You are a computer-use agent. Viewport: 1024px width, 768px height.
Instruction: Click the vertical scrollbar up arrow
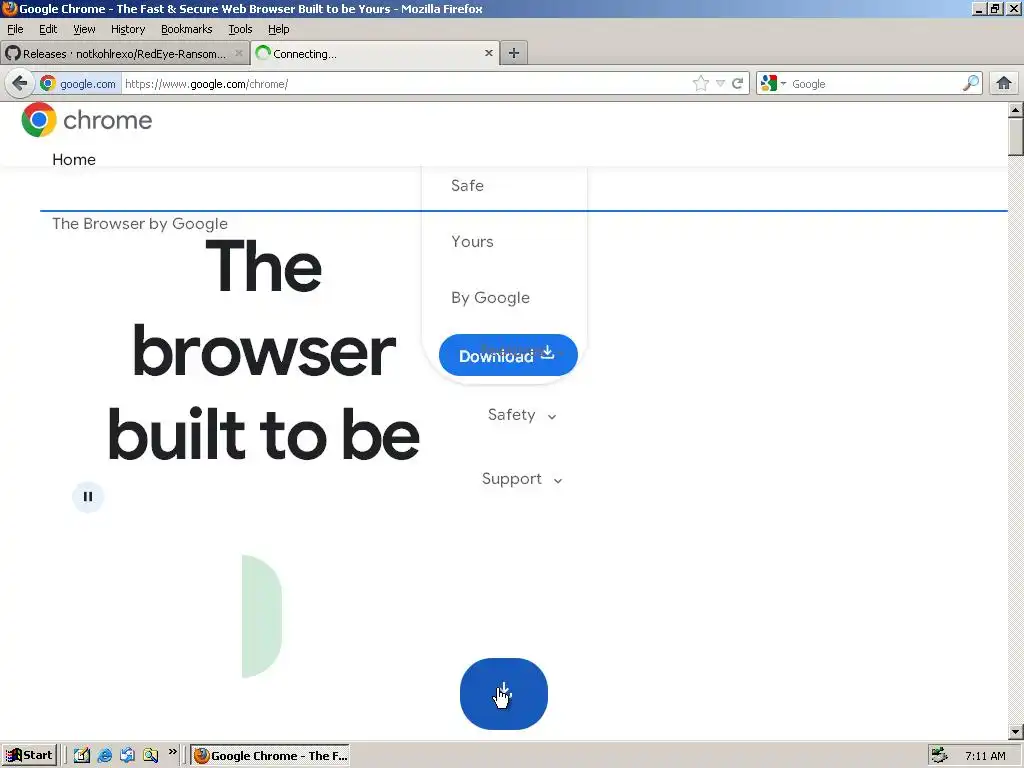pos(1015,110)
